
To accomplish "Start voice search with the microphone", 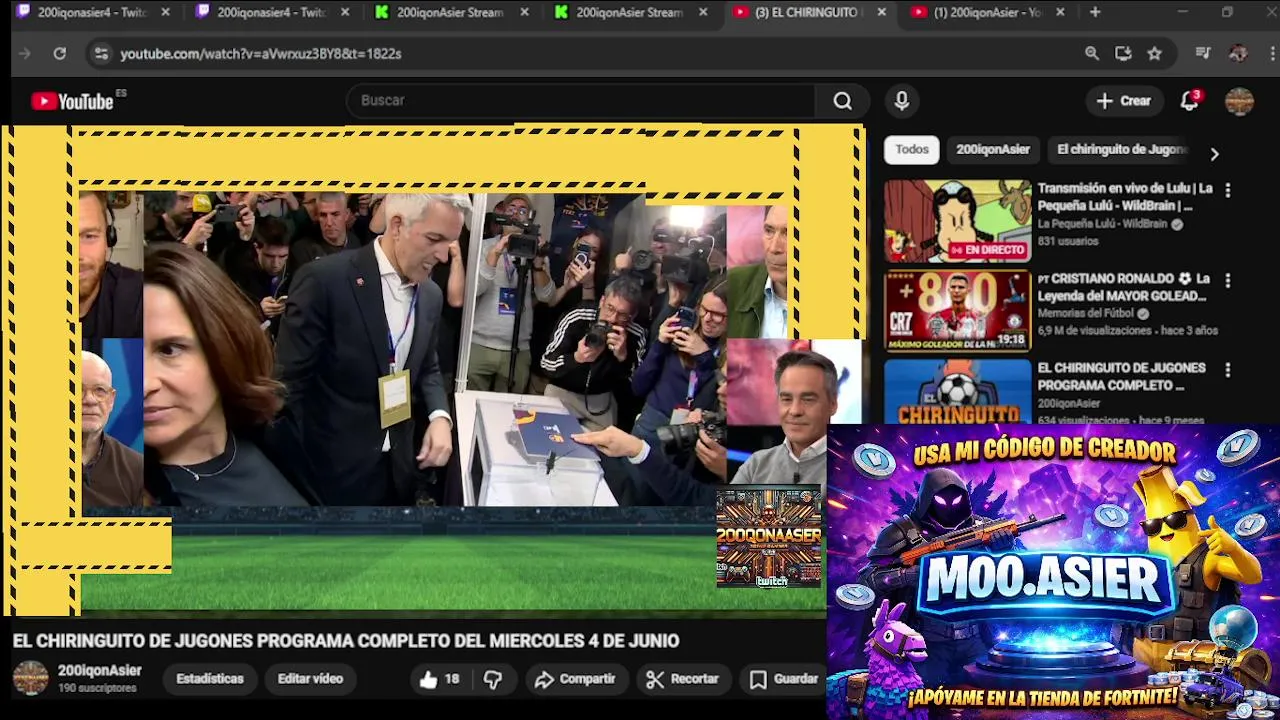I will click(x=902, y=101).
